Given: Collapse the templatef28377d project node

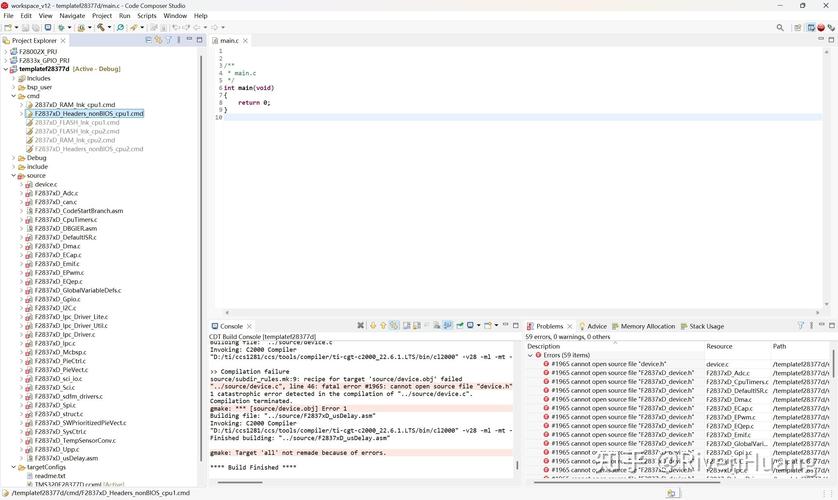Looking at the screenshot, I should coord(6,69).
